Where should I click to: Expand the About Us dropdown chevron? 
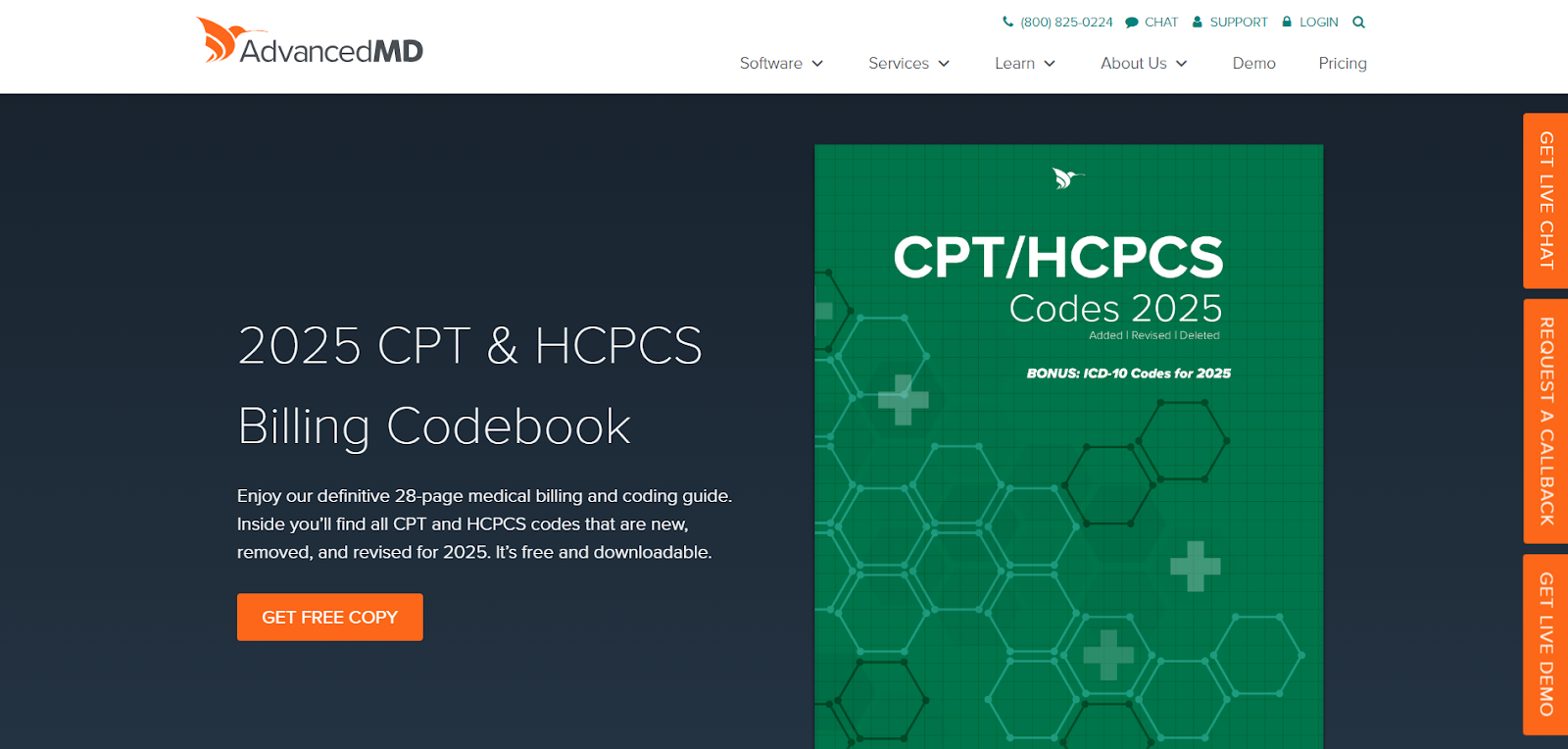click(x=1182, y=64)
